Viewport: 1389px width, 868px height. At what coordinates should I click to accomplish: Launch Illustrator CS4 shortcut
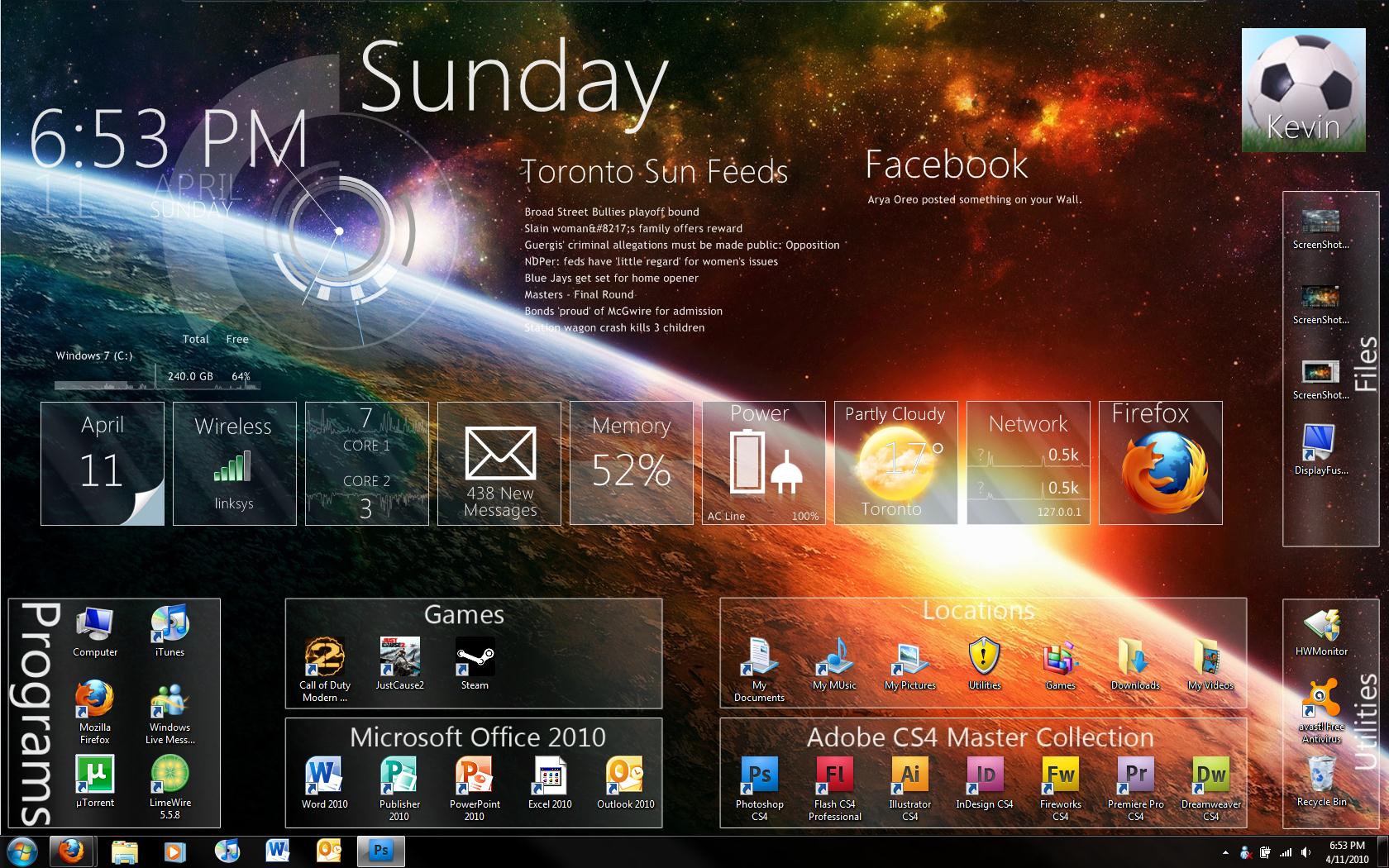point(909,789)
